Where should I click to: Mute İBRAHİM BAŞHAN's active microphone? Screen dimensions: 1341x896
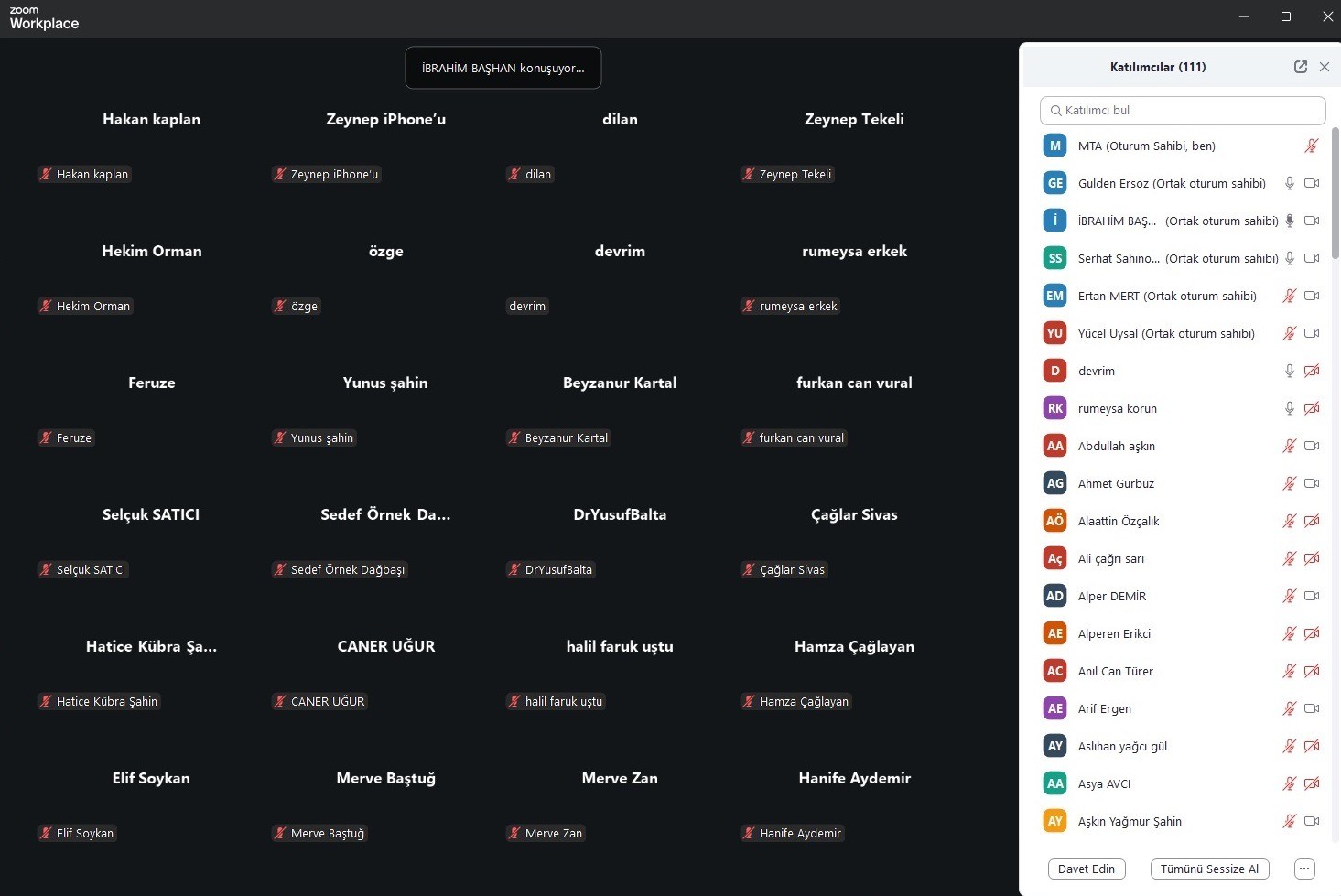pyautogui.click(x=1289, y=221)
